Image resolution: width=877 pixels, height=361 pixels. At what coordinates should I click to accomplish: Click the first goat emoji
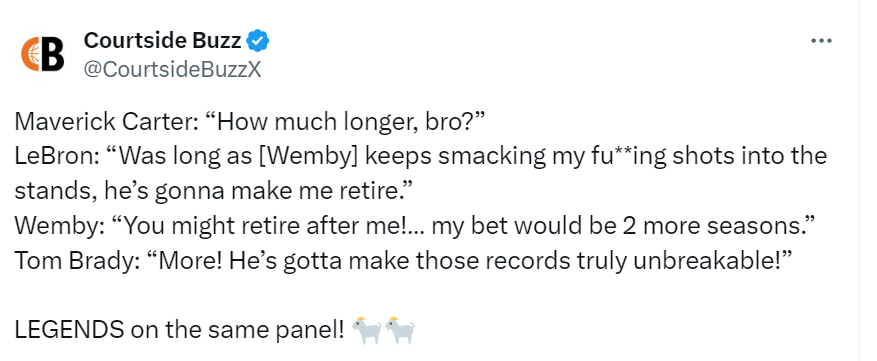(x=366, y=330)
